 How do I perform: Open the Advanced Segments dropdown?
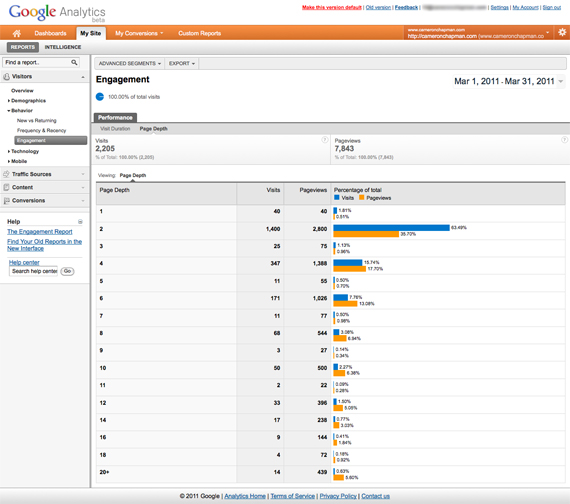point(130,64)
